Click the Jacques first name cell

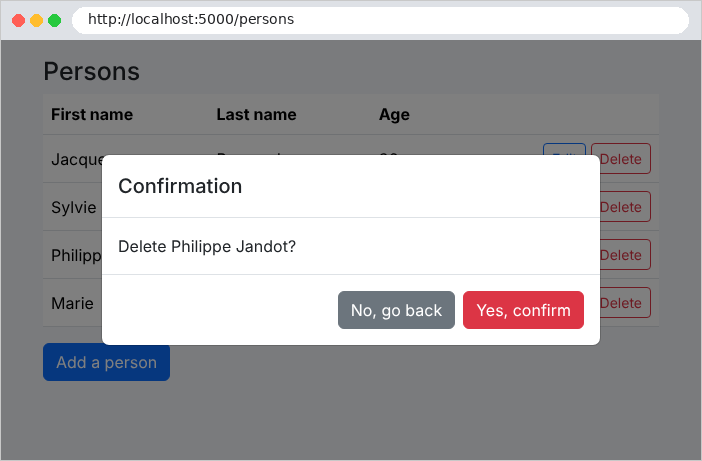point(77,160)
